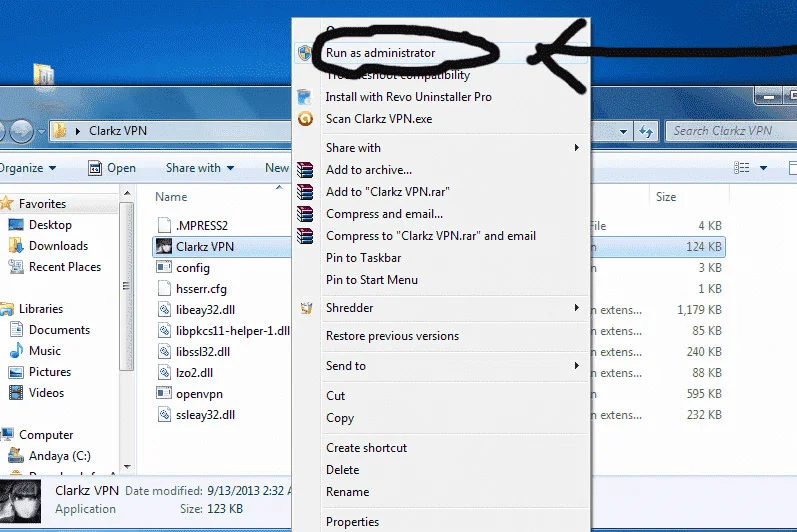The image size is (797, 532).
Task: Select Create shortcut
Action: click(x=366, y=448)
